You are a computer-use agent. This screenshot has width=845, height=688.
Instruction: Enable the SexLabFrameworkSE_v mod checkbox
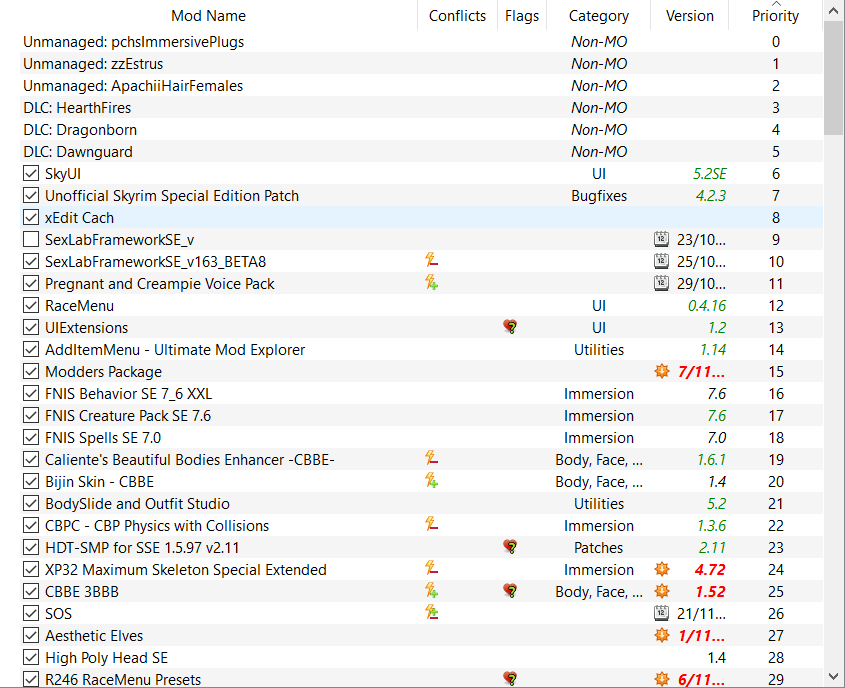[x=31, y=239]
